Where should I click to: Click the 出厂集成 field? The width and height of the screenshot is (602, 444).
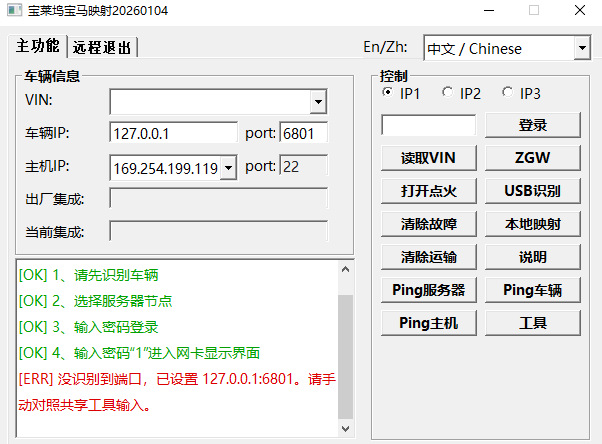point(219,198)
